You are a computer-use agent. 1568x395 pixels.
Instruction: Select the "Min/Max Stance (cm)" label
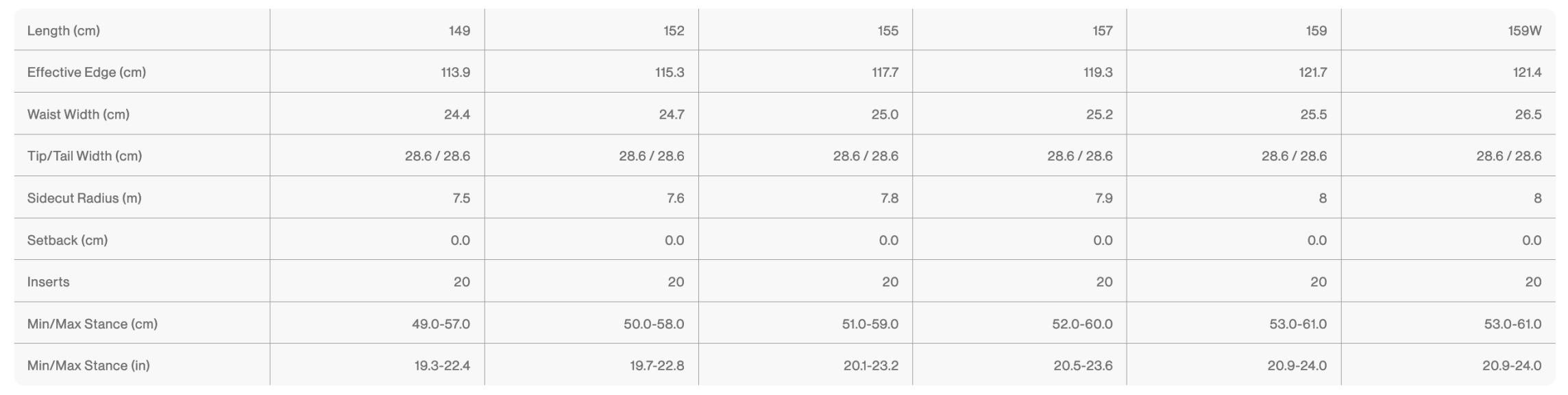(93, 324)
